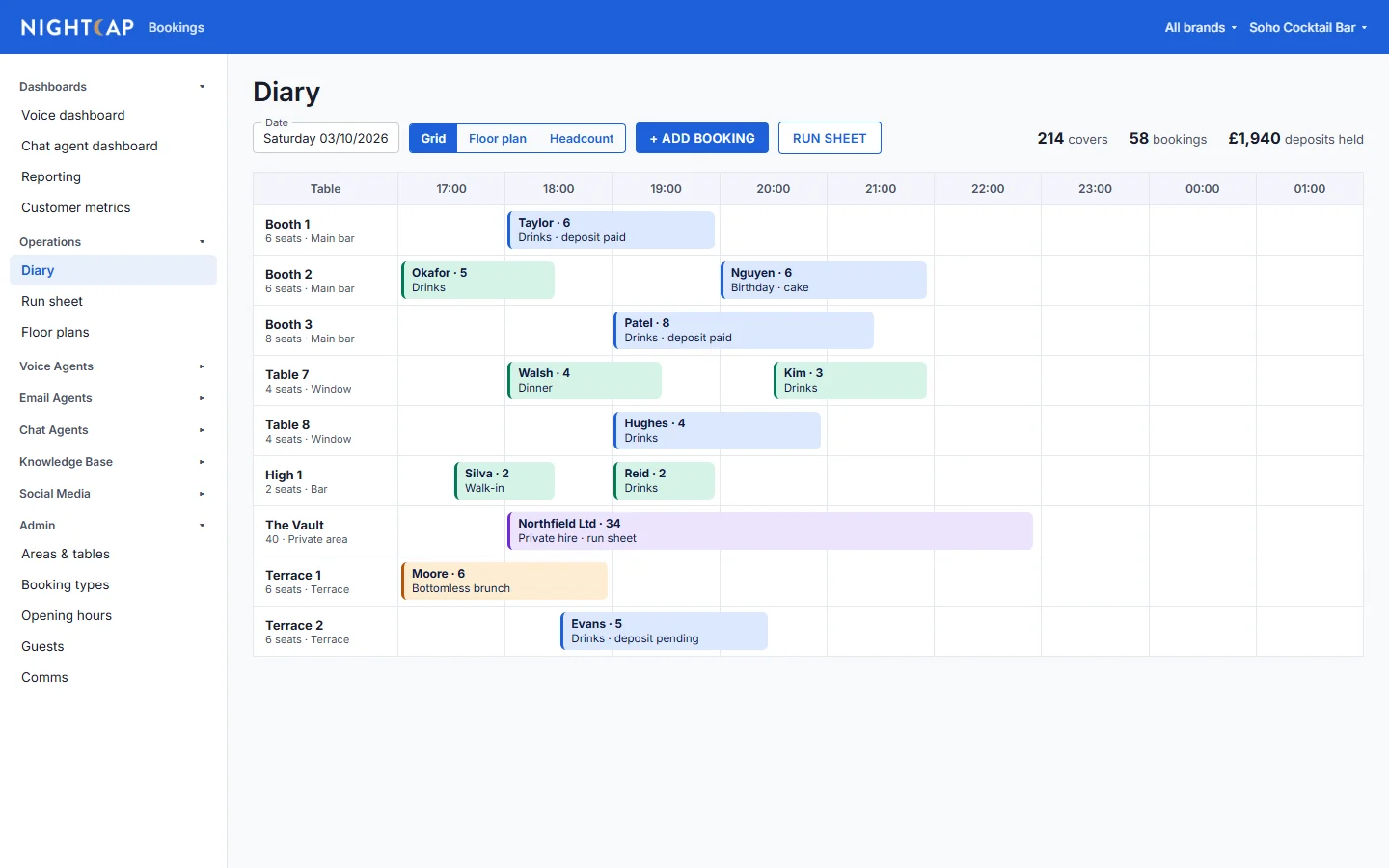
Task: Go to Opening hours
Action: tap(113, 615)
